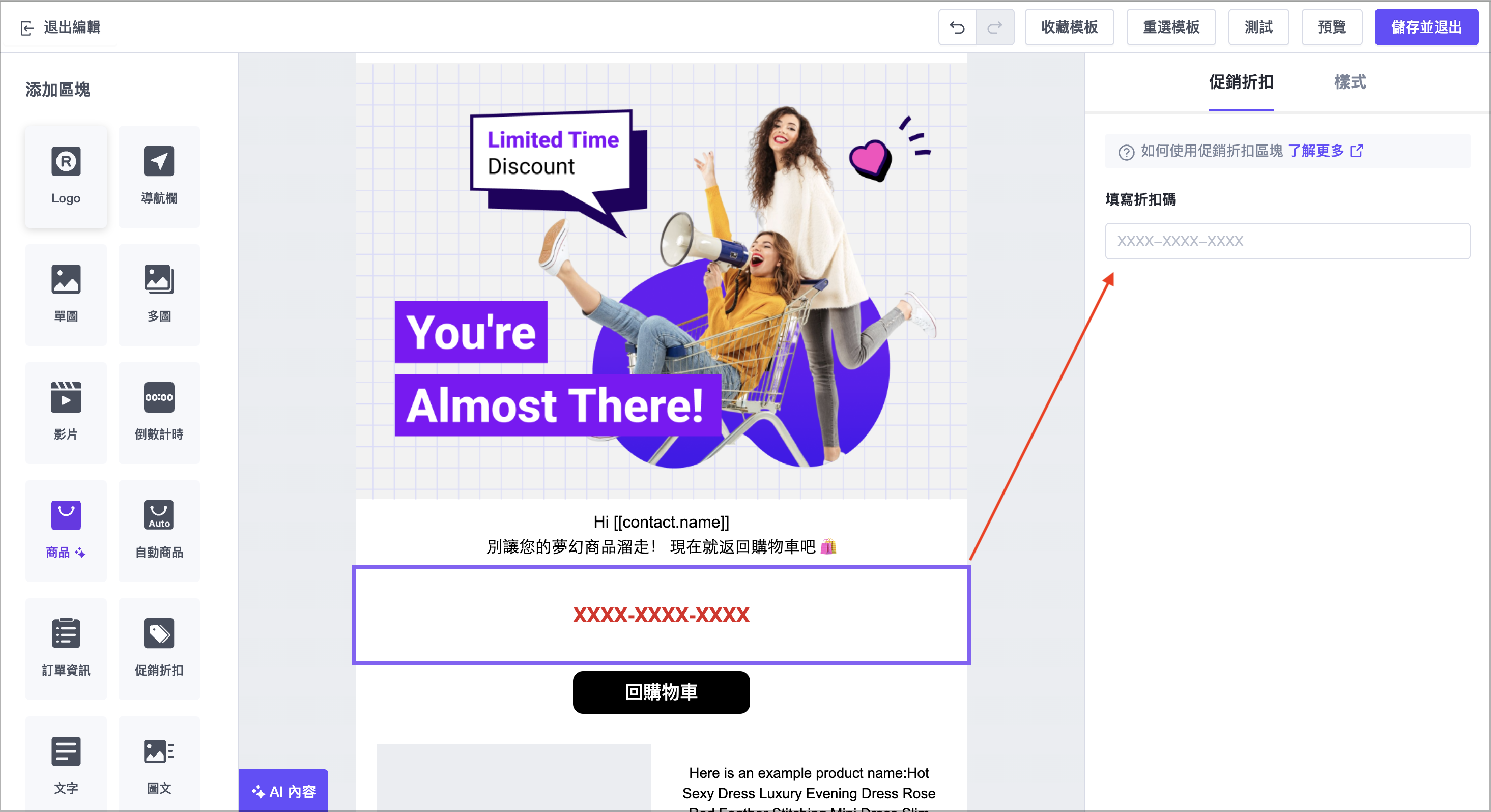Image resolution: width=1491 pixels, height=812 pixels.
Task: Insert the 自動商品 auto product block
Action: coord(159,531)
